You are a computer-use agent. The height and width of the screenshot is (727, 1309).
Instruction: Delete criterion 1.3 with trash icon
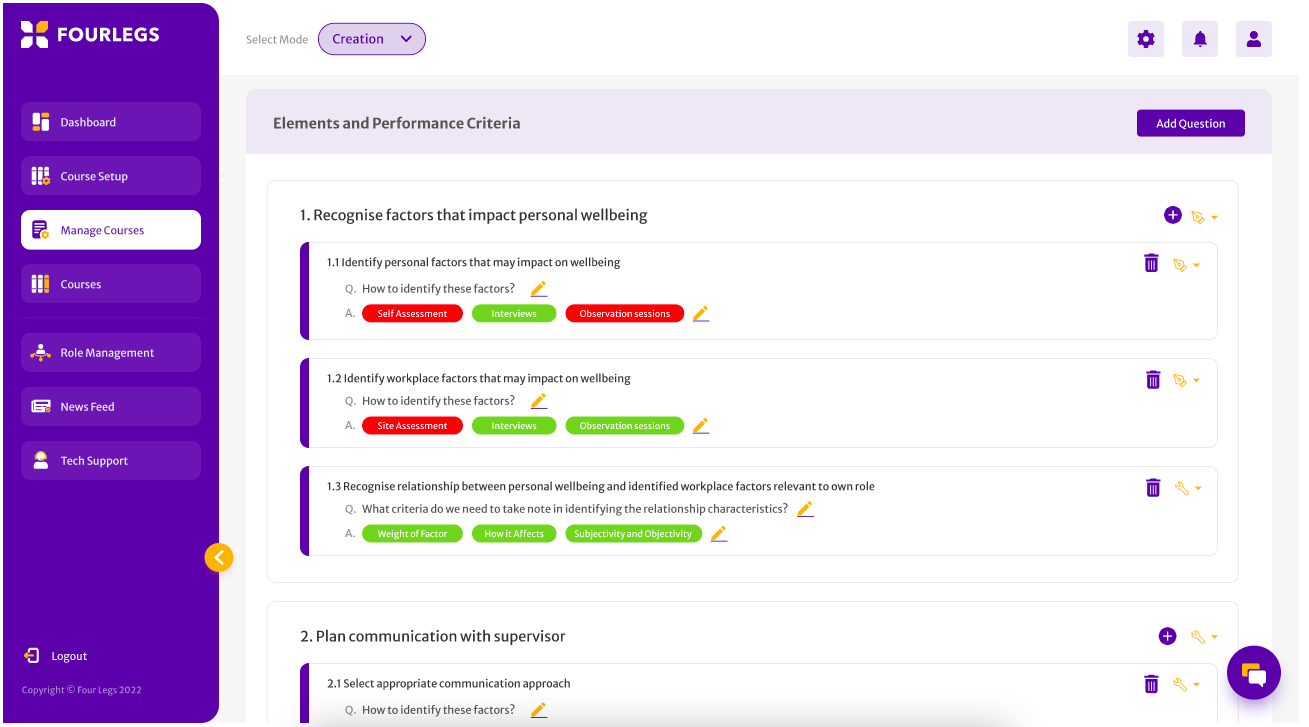[x=1153, y=487]
